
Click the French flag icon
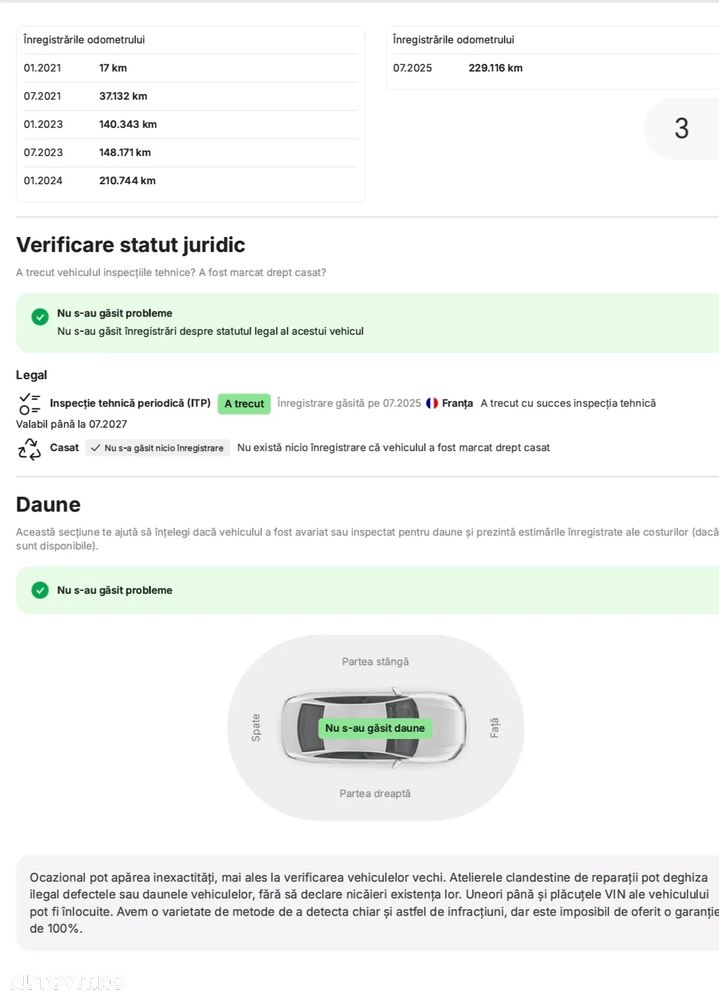[432, 403]
